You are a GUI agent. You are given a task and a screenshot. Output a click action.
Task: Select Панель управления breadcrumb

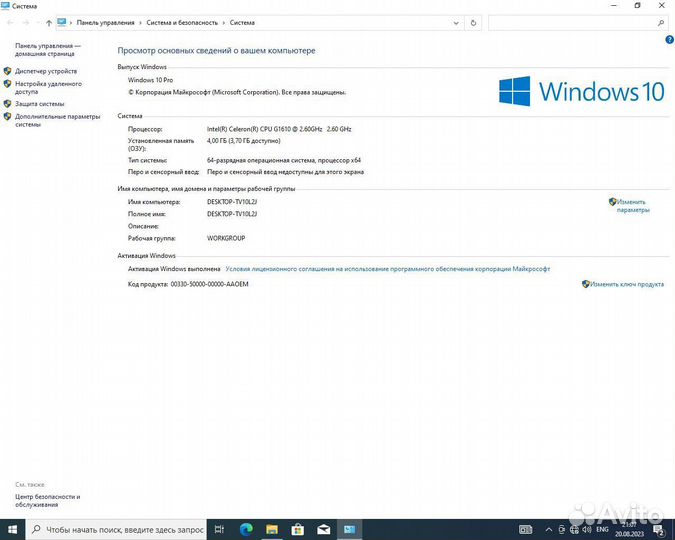105,23
